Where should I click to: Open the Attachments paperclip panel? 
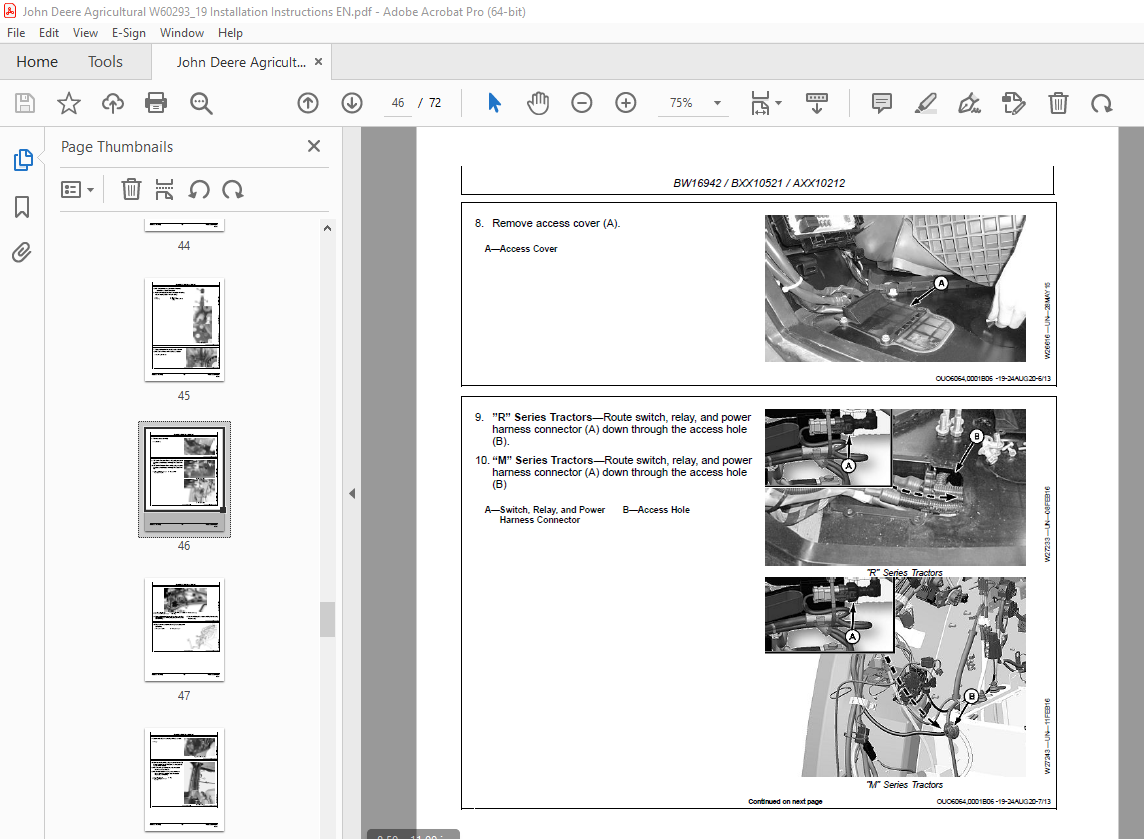pos(22,252)
